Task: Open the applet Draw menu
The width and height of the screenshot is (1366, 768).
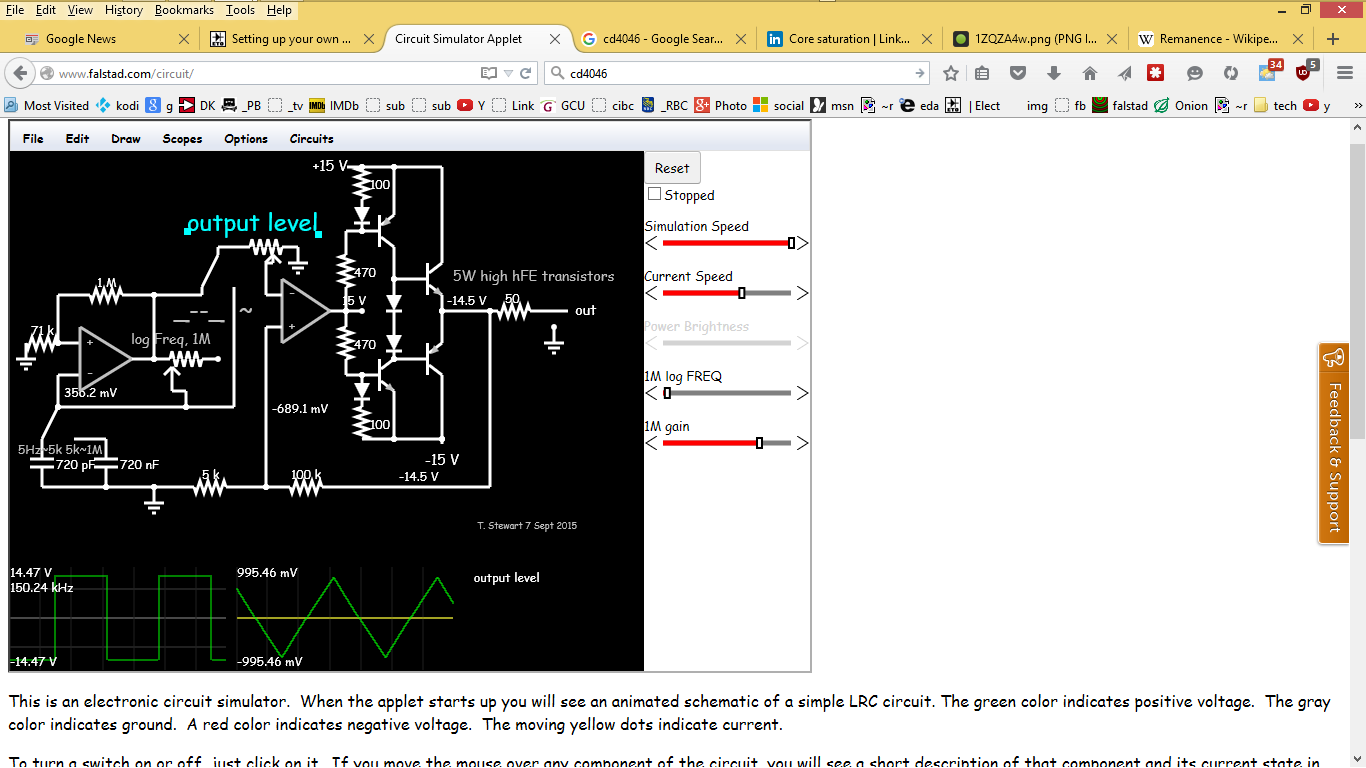Action: point(126,138)
